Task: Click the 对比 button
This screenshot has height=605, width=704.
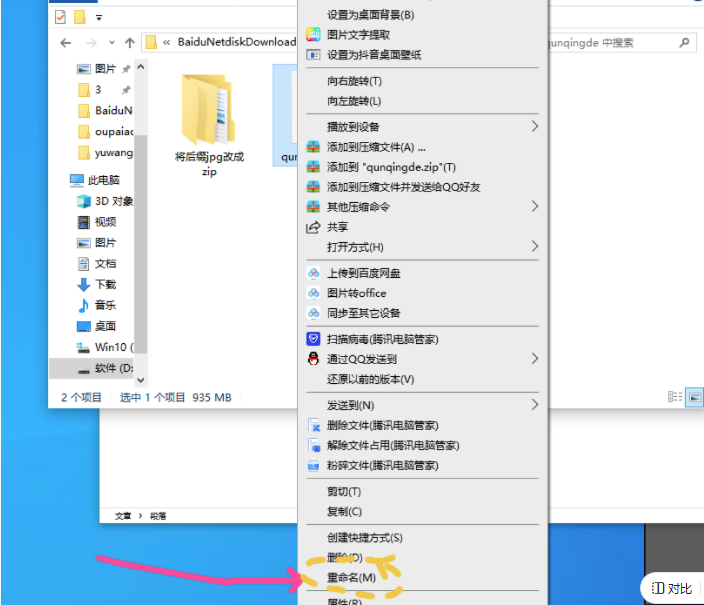Action: pyautogui.click(x=671, y=588)
